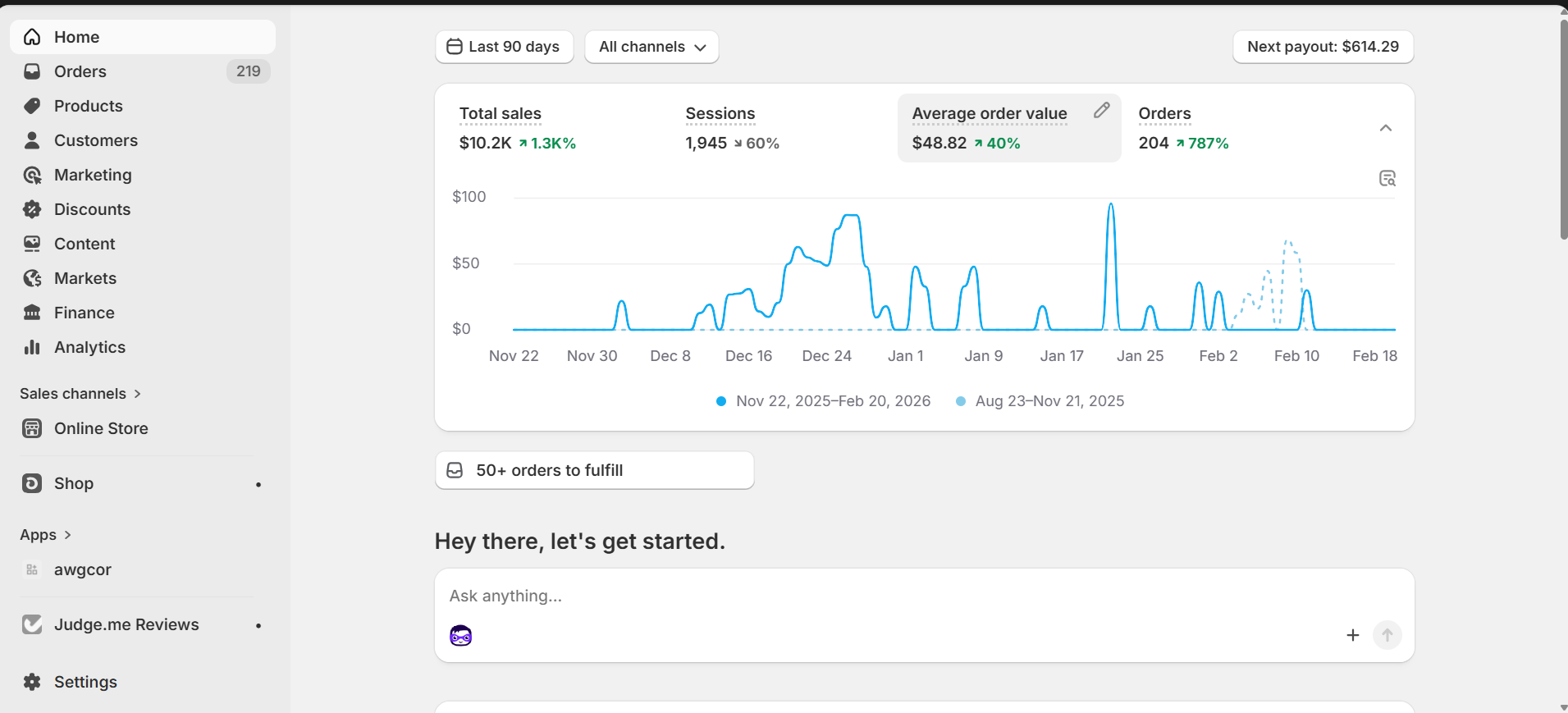The image size is (1568, 713).
Task: Collapse the sales metrics card with the chevron
Action: [x=1386, y=128]
